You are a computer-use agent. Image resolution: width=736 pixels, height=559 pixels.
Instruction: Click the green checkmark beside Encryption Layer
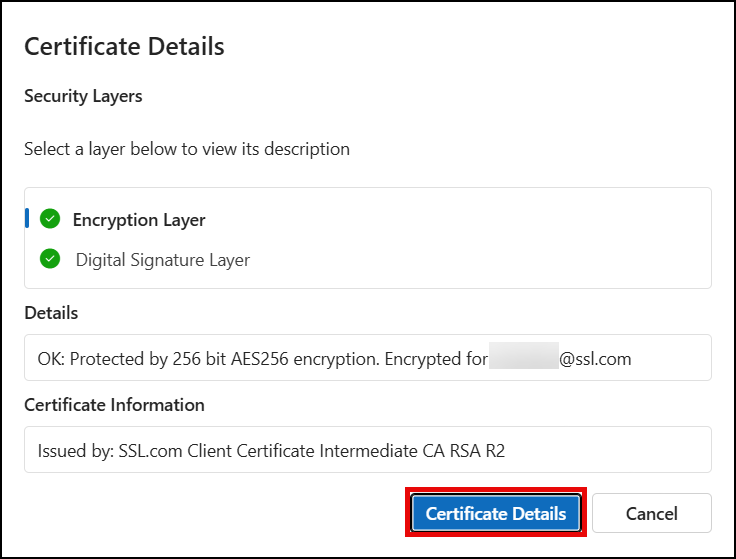[50, 219]
